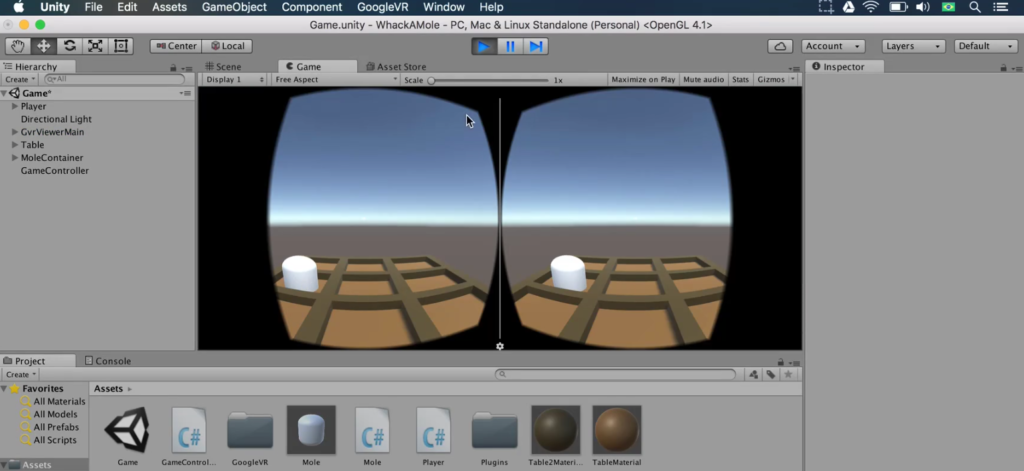Select the Rotate tool

coord(69,46)
